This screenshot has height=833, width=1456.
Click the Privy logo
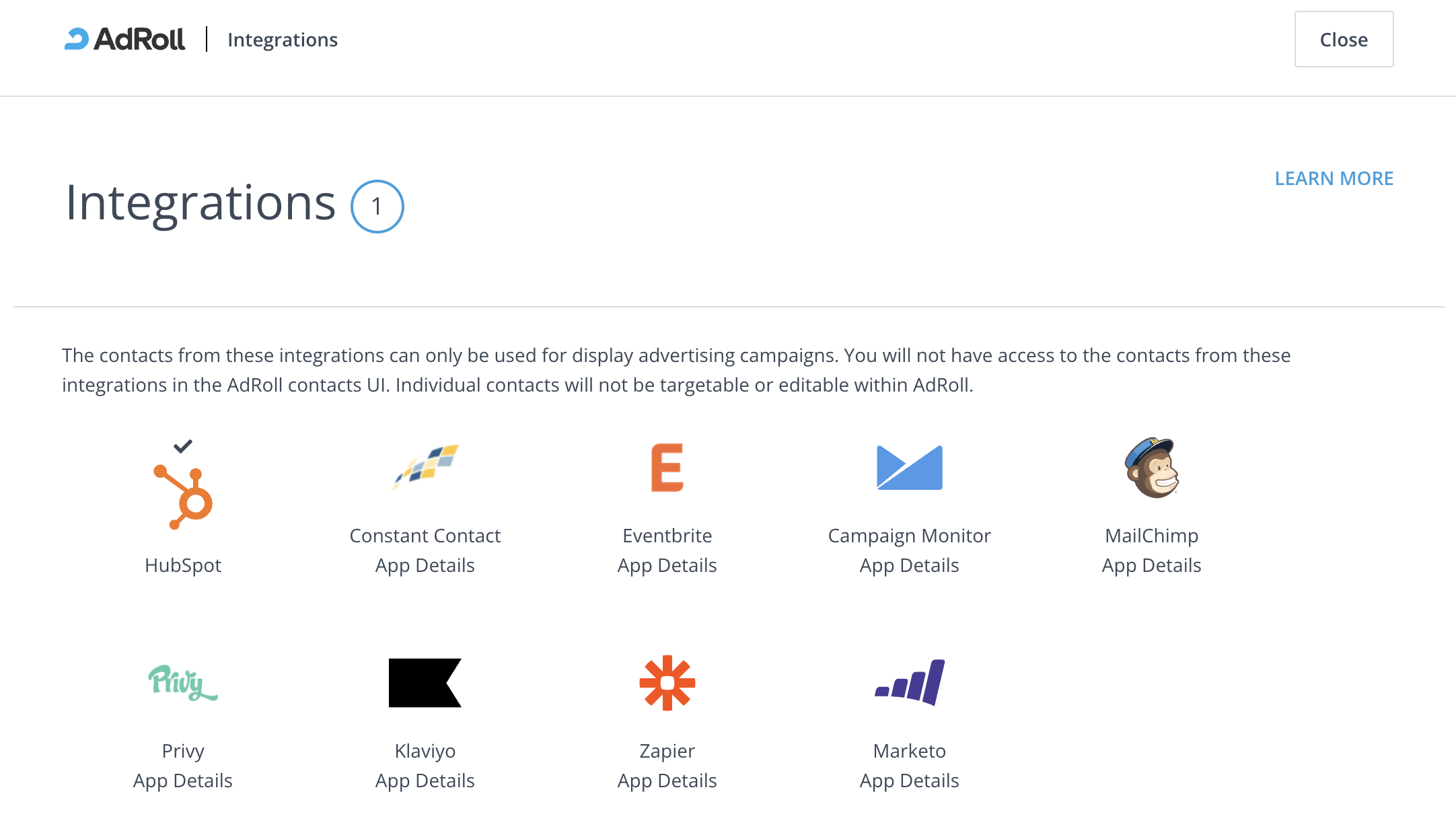[183, 682]
